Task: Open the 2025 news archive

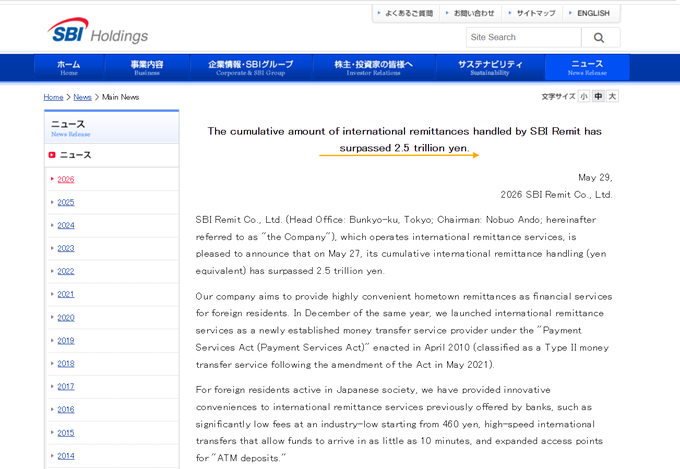Action: tap(66, 203)
